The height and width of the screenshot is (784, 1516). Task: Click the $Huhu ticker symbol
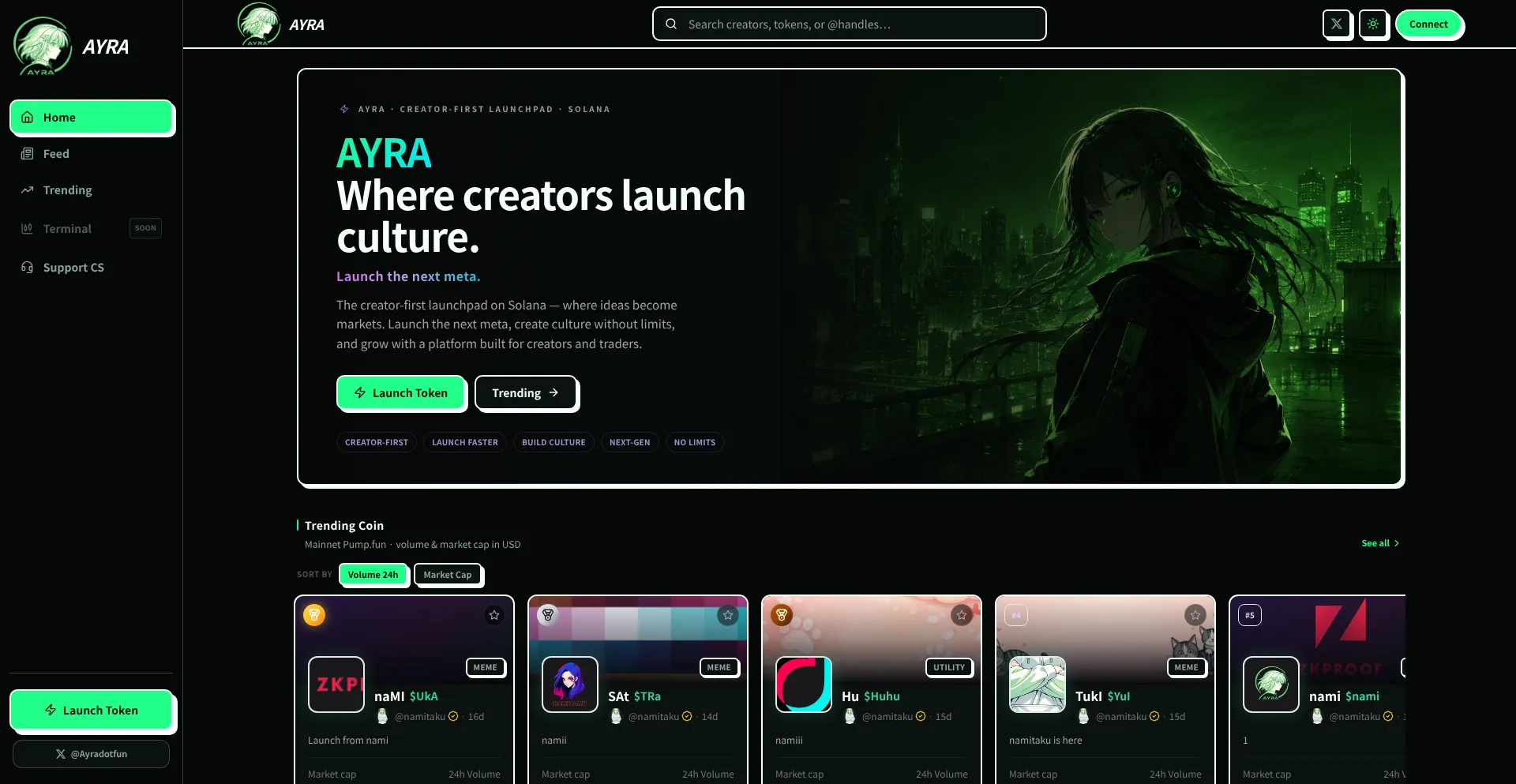click(x=882, y=696)
